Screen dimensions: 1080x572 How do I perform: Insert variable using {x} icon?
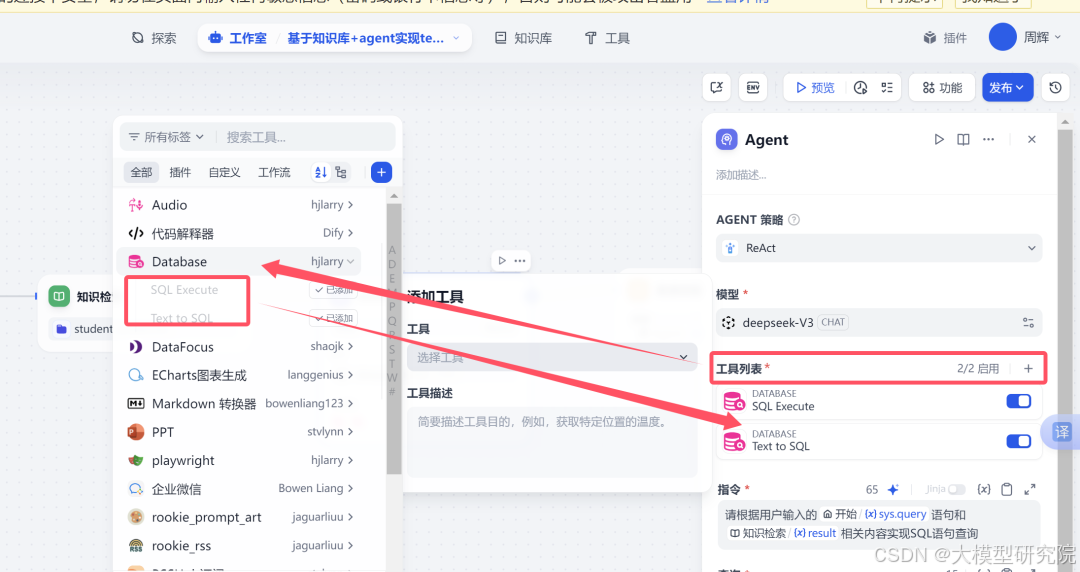click(984, 489)
